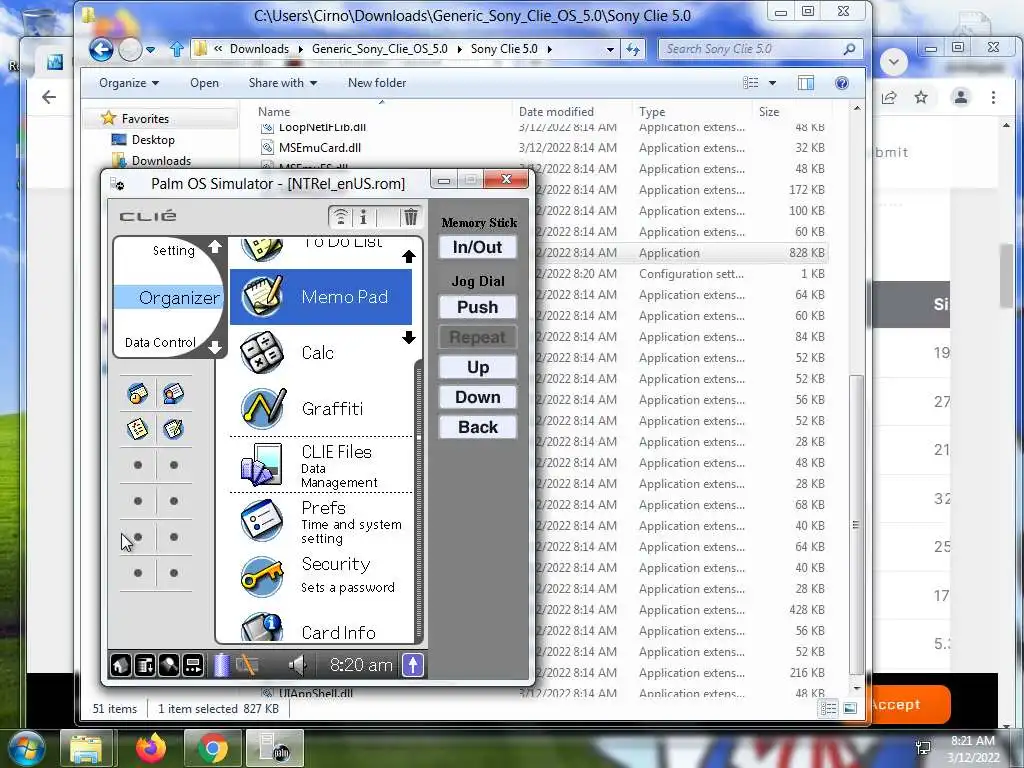Tap the Home icon in status bar
This screenshot has height=768, width=1024.
pyautogui.click(x=121, y=665)
